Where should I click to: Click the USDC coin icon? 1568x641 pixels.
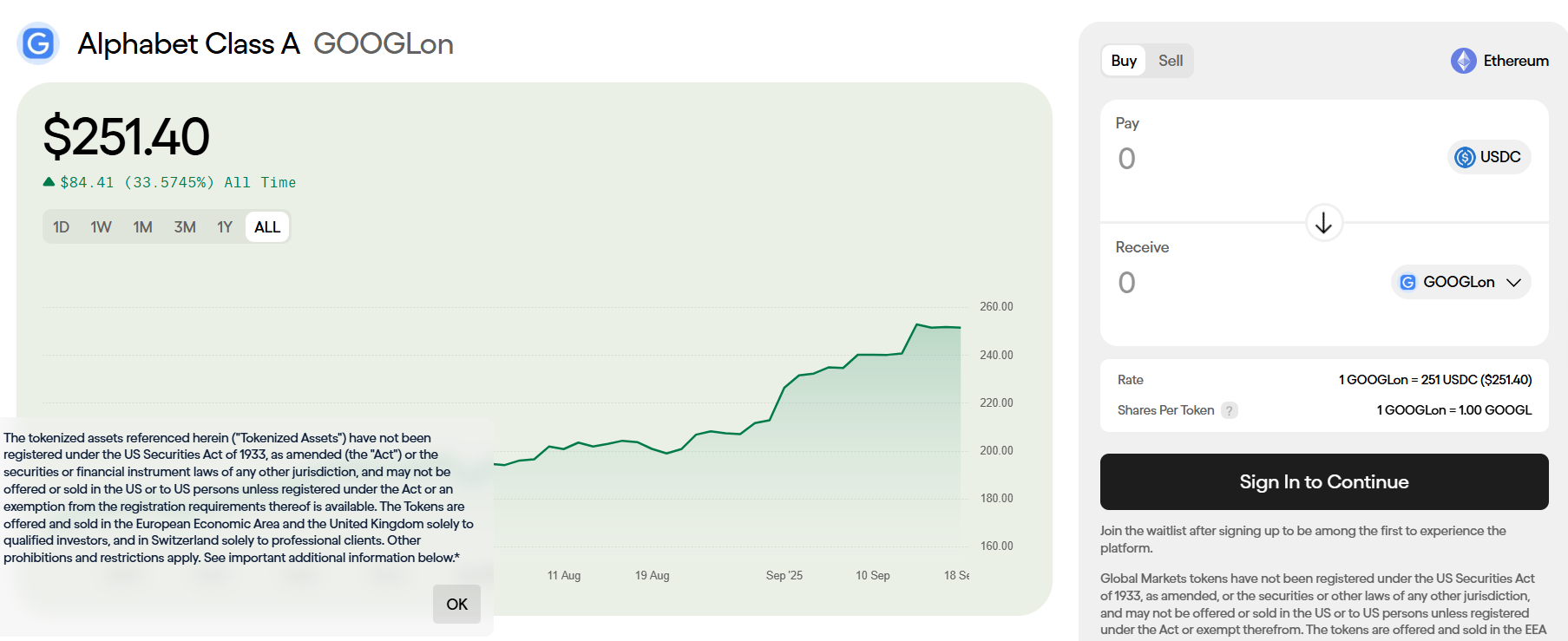[1465, 157]
